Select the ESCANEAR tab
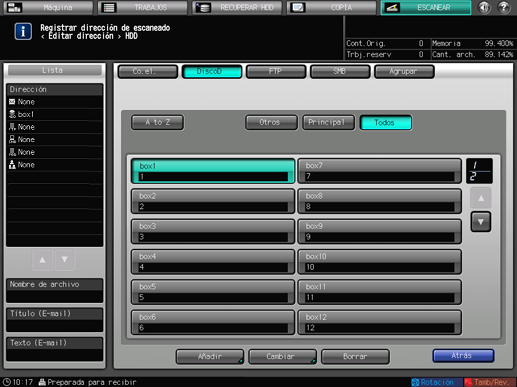The width and height of the screenshot is (517, 387). pos(426,7)
